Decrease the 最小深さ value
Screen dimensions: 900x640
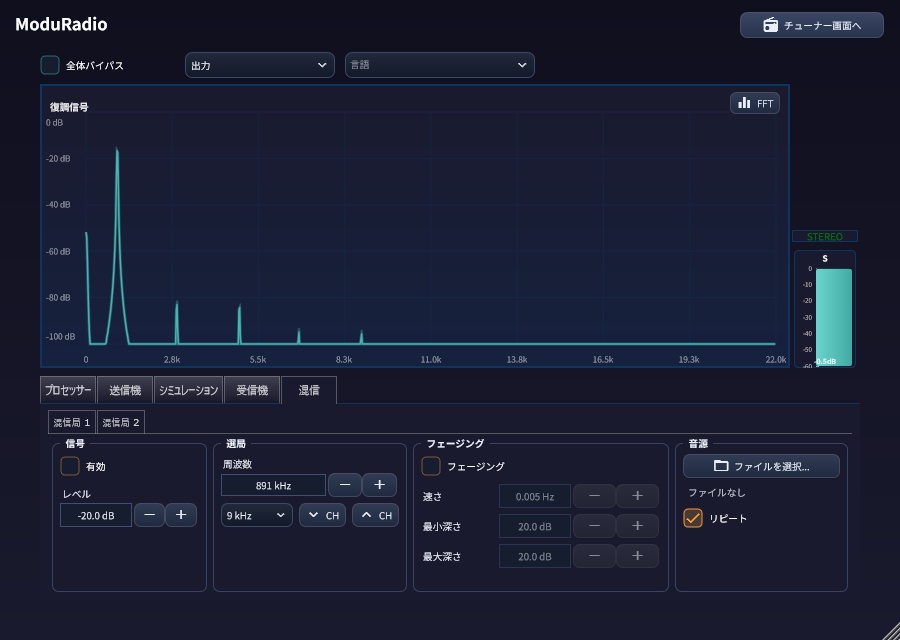pos(595,526)
